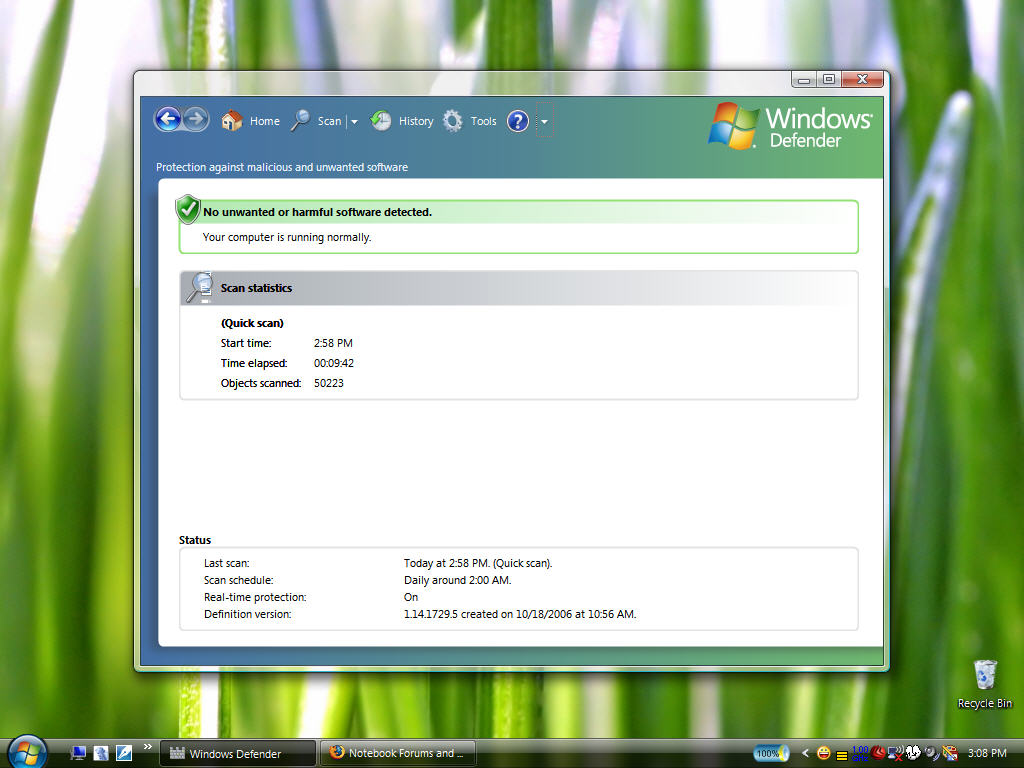
Task: Switch to the Notebook Forums Firefox window
Action: point(398,753)
